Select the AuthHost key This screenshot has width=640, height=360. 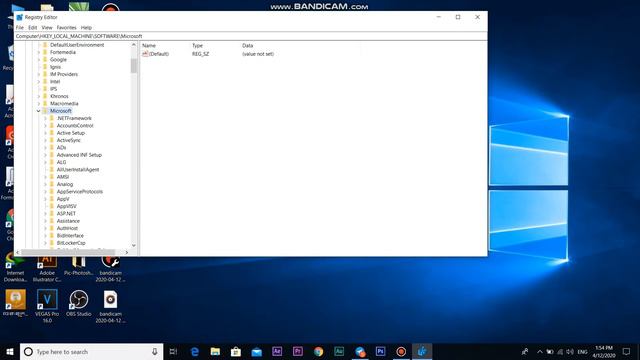pyautogui.click(x=67, y=229)
